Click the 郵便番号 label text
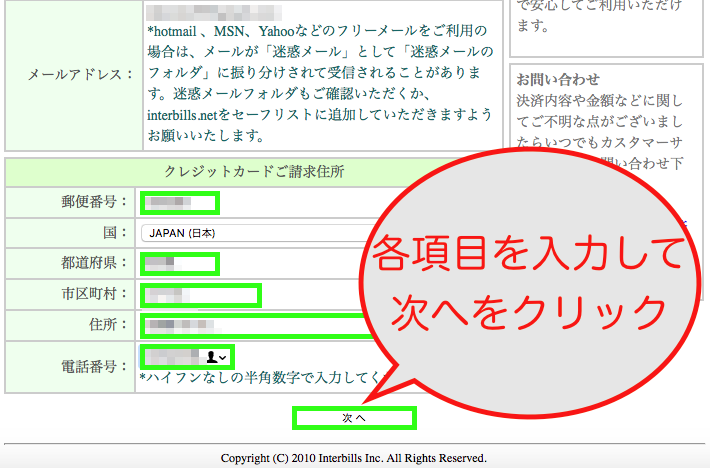This screenshot has height=468, width=710. 95,202
